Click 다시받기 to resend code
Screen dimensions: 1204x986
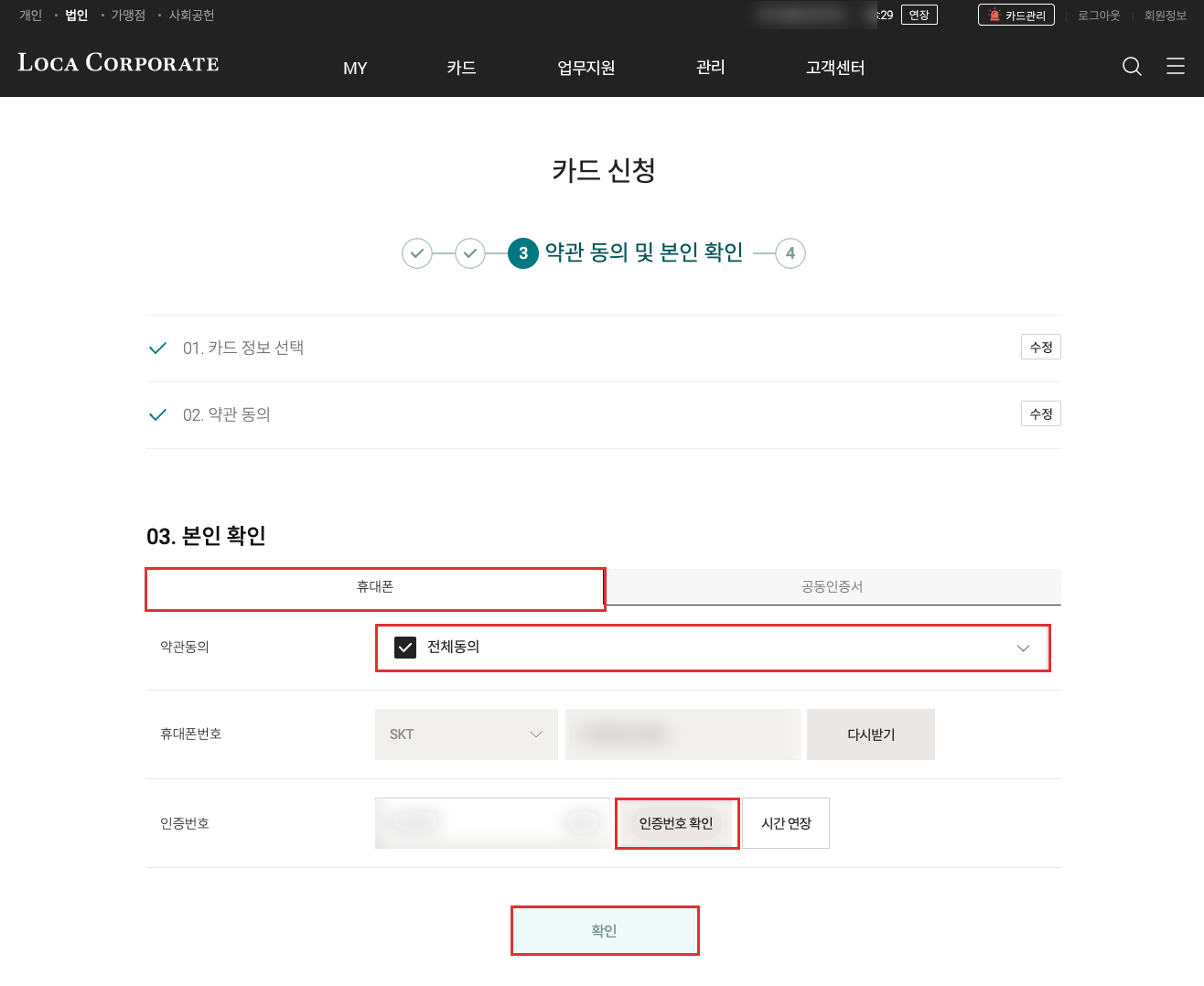click(871, 734)
